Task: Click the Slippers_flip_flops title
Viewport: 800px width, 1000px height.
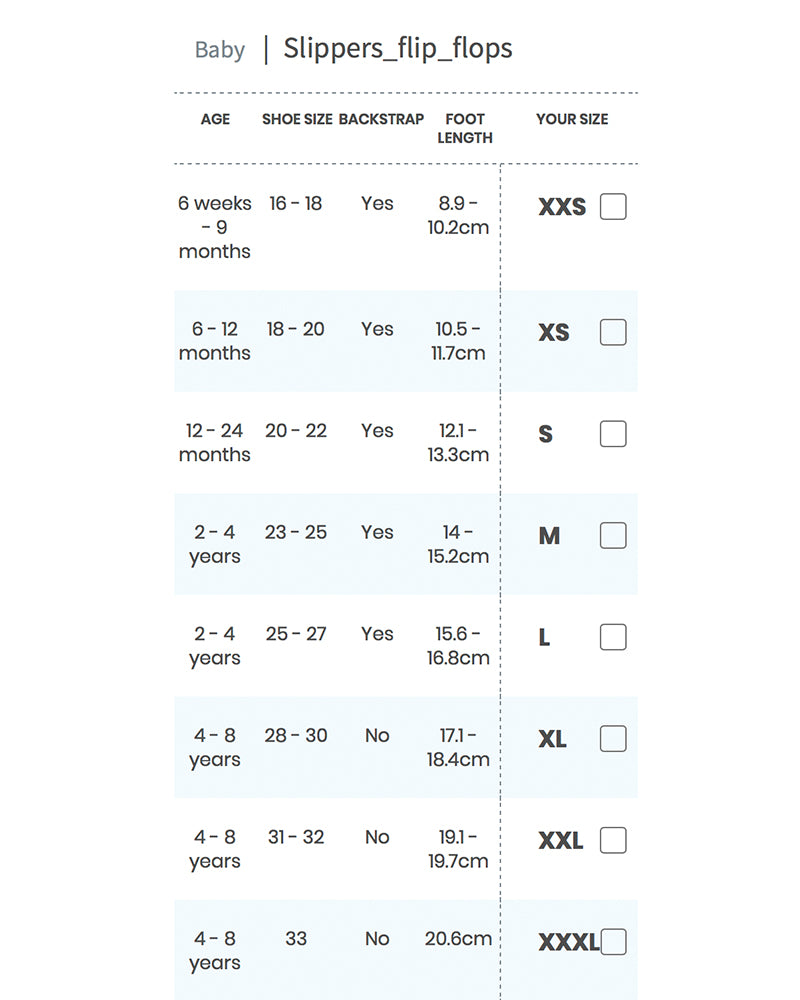Action: point(398,48)
